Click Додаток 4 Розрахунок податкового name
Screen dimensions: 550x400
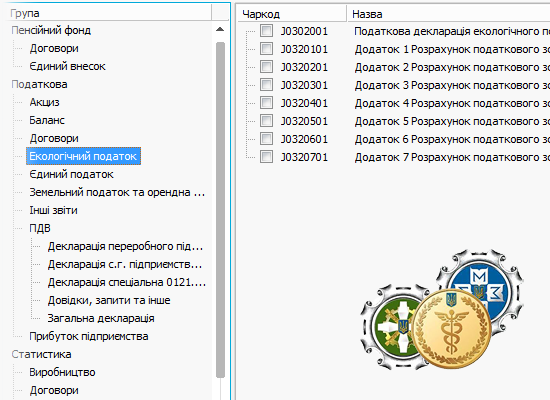point(452,103)
